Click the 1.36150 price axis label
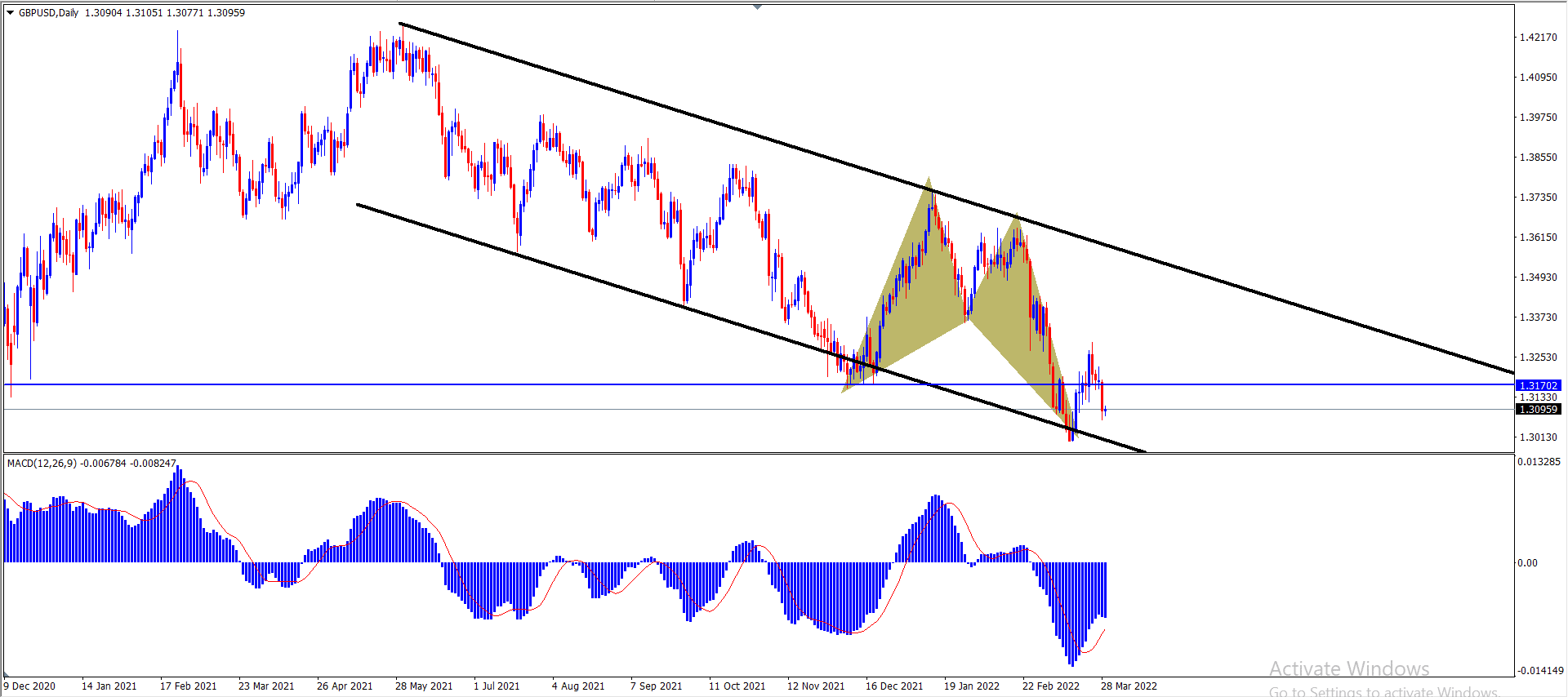1568x697 pixels. tap(1538, 237)
